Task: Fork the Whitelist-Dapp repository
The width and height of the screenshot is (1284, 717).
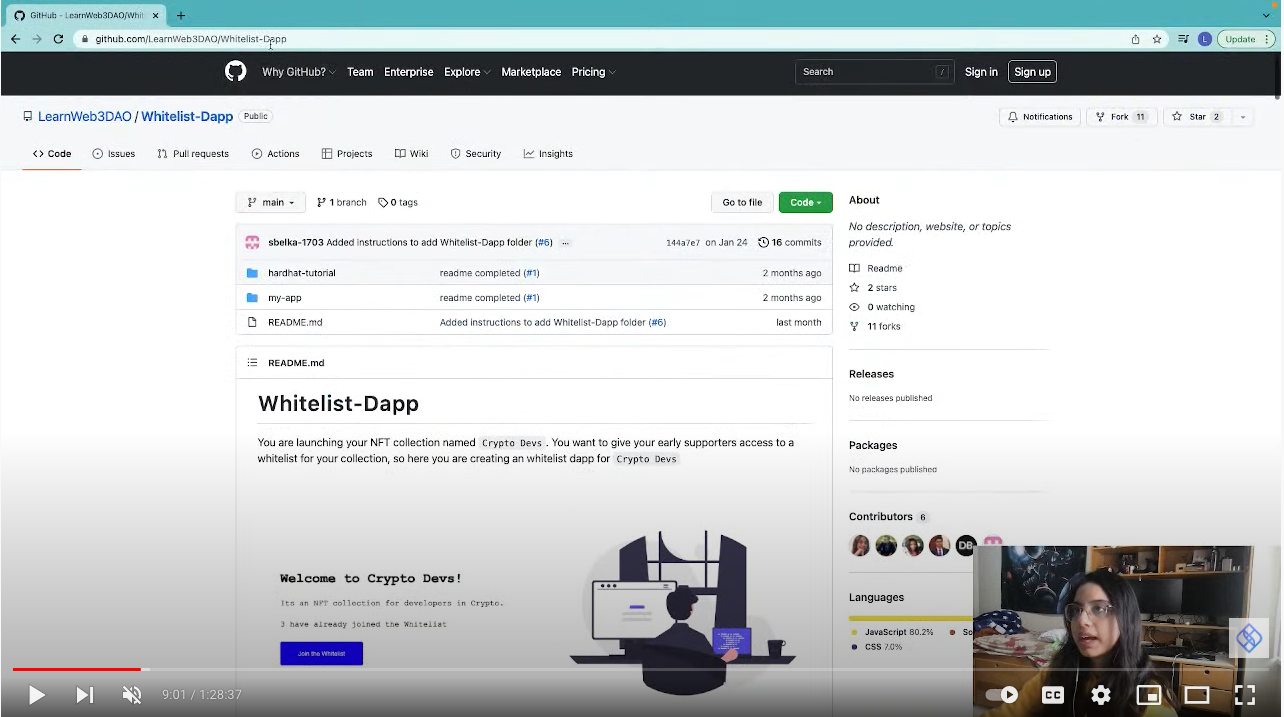Action: pyautogui.click(x=1115, y=116)
